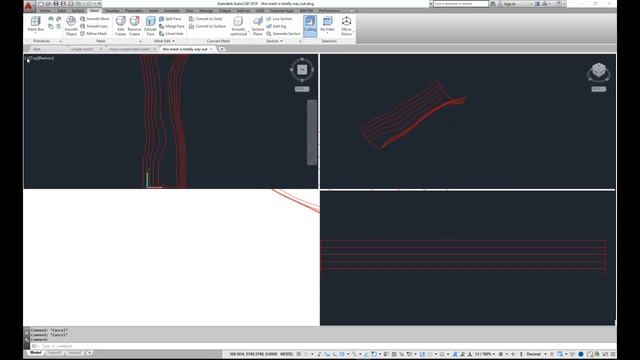640x360 pixels.
Task: Select the Section Plane tool
Action: 258,26
